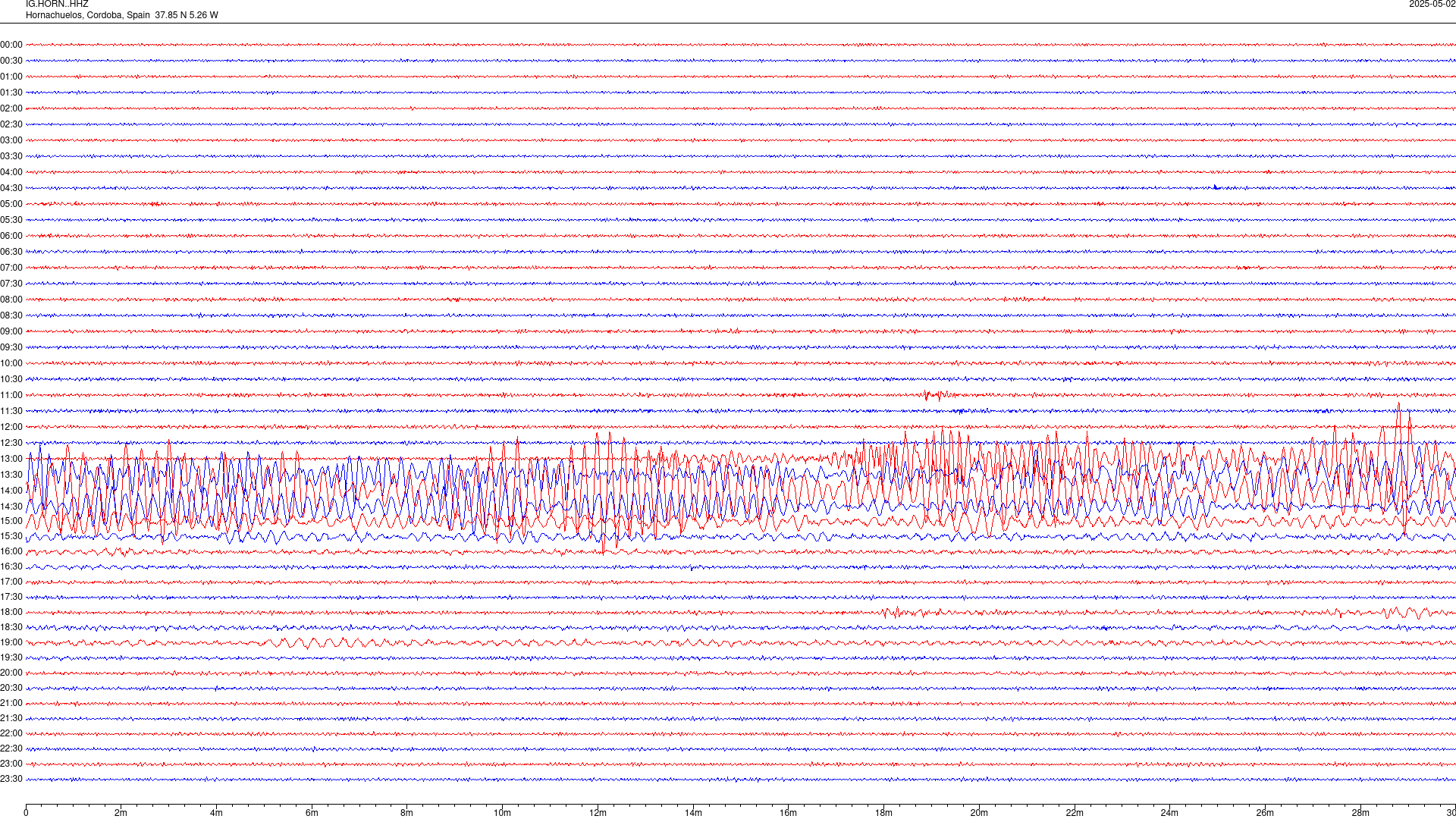Screen dimensions: 1456x819
Task: Select the 08:00 time row label
Action: (x=11, y=300)
